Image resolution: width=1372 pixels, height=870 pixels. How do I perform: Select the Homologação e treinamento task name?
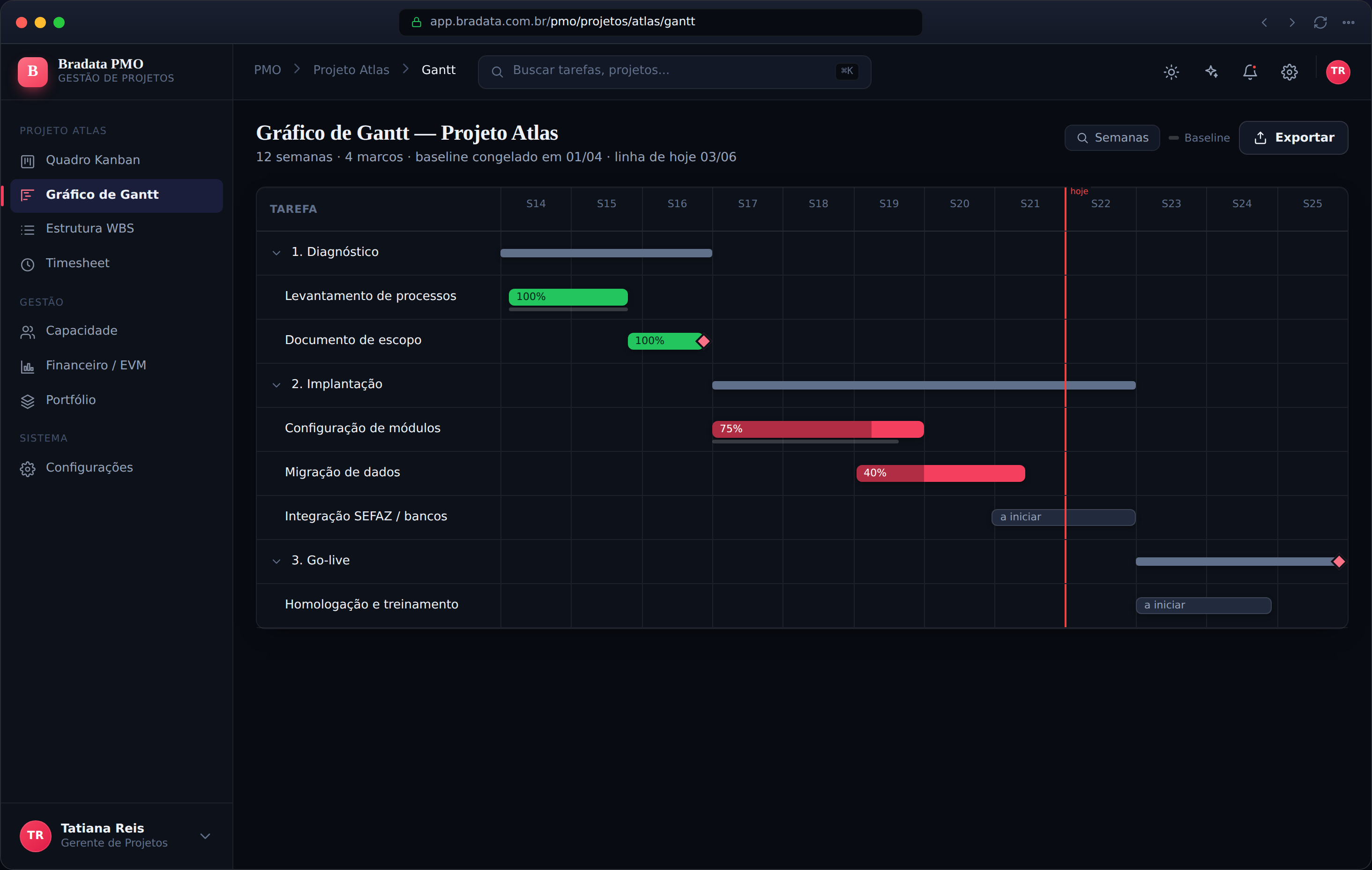click(x=372, y=604)
